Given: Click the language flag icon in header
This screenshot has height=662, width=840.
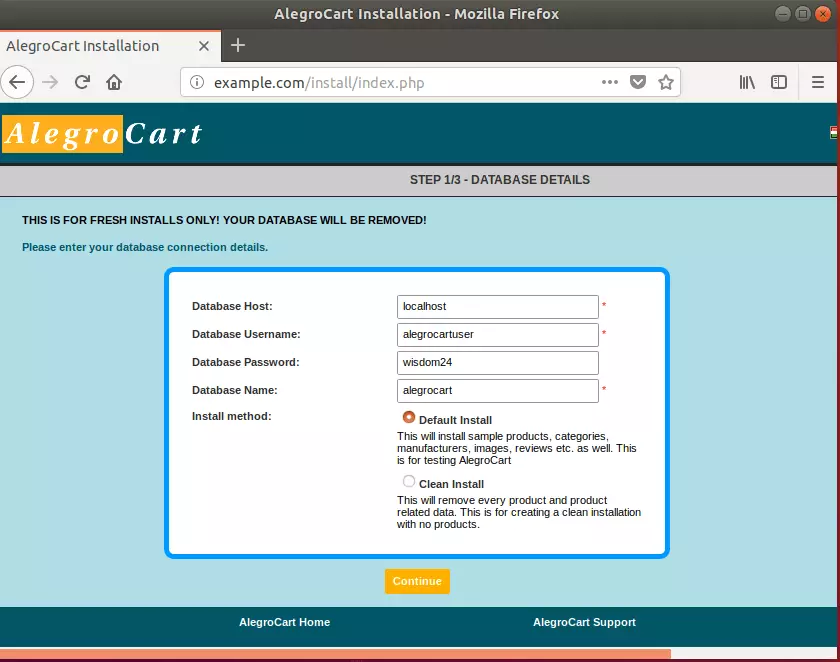Looking at the screenshot, I should pos(833,132).
